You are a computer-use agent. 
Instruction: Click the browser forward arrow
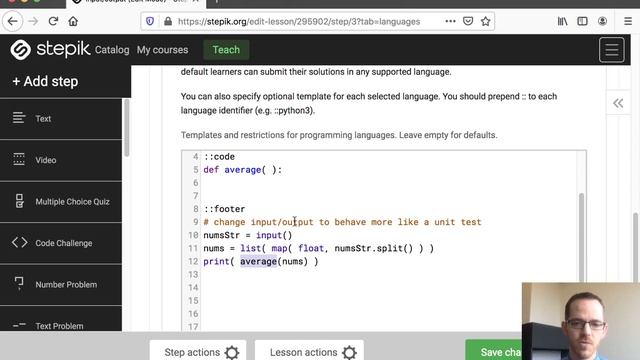point(33,21)
